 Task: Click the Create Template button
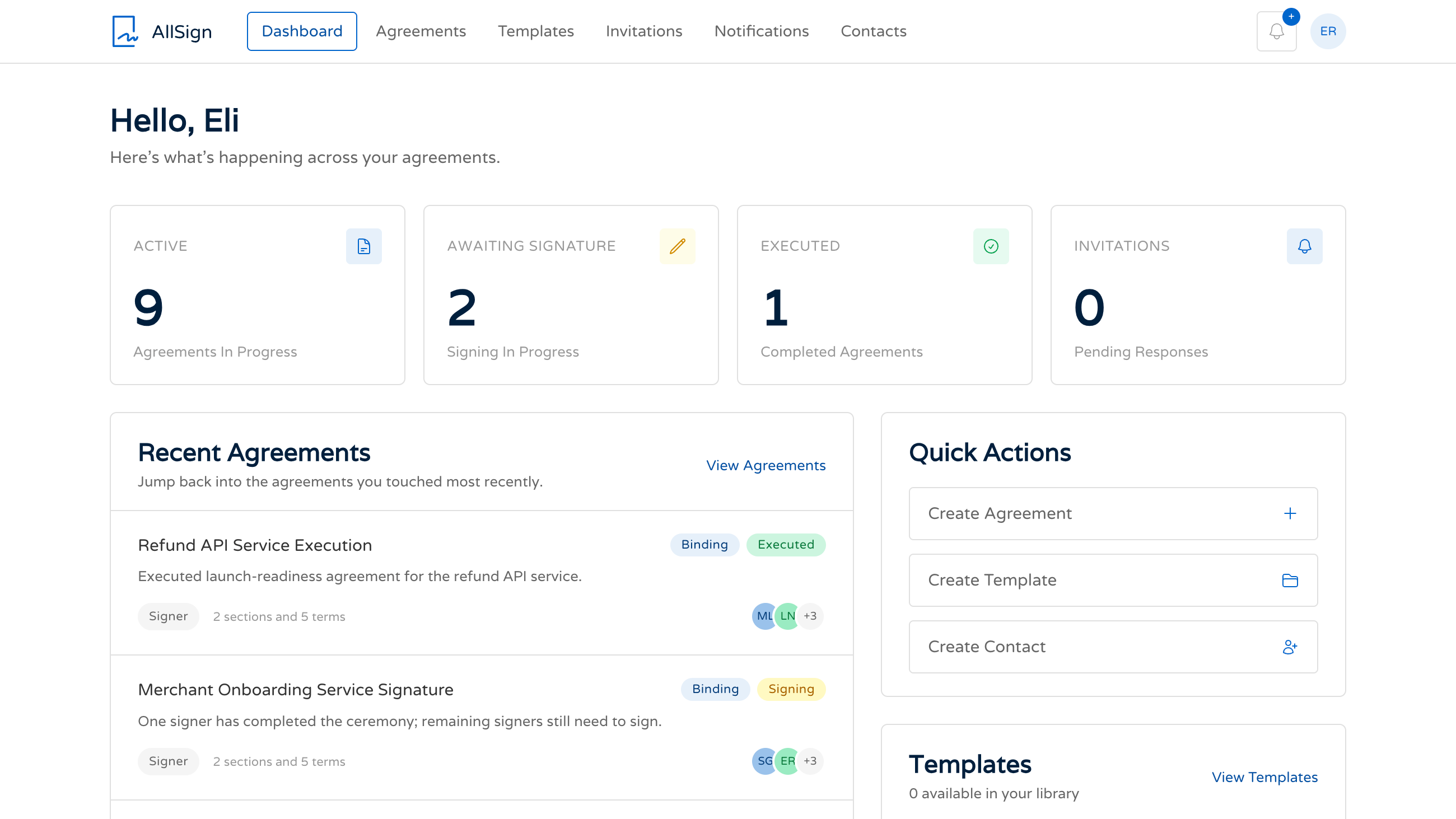[x=1113, y=580]
